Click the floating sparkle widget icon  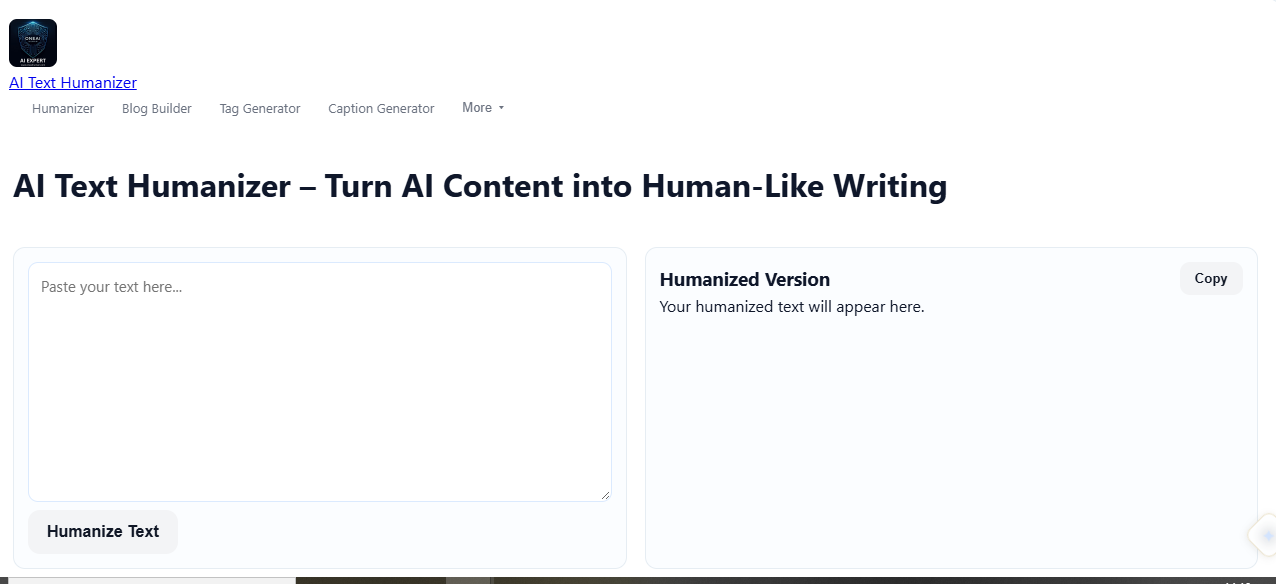point(1264,536)
